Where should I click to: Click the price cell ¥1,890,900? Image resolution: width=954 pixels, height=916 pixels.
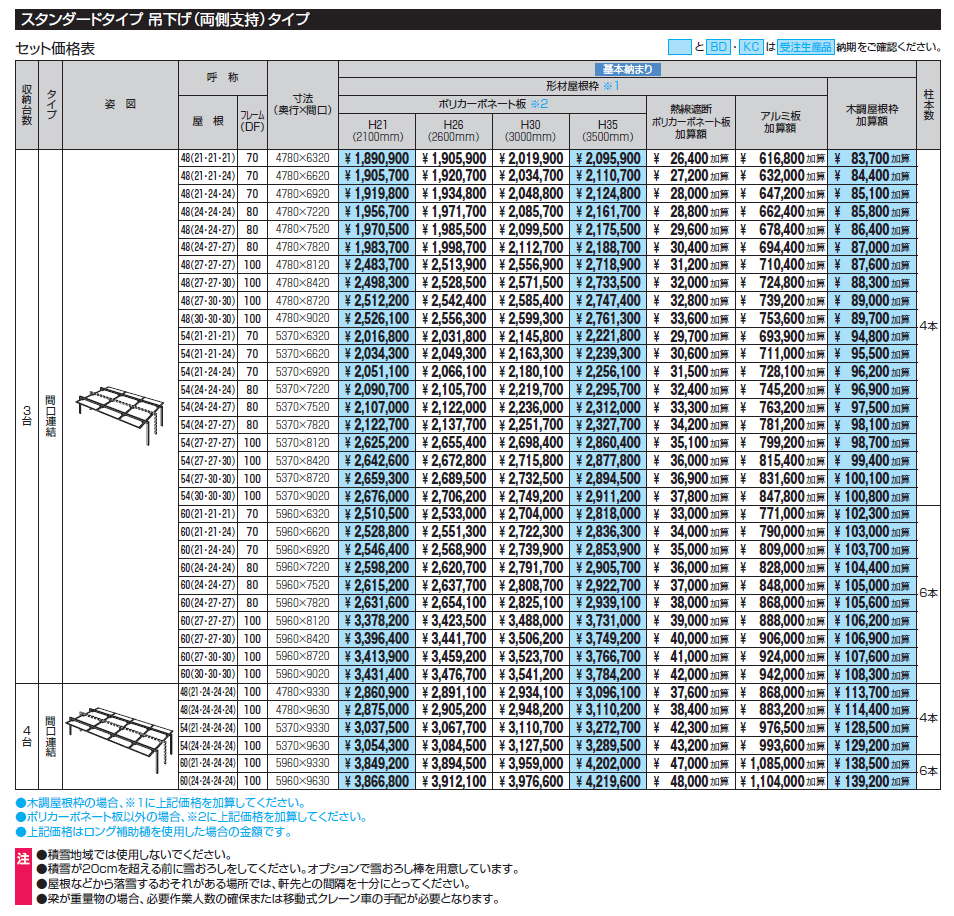point(377,158)
